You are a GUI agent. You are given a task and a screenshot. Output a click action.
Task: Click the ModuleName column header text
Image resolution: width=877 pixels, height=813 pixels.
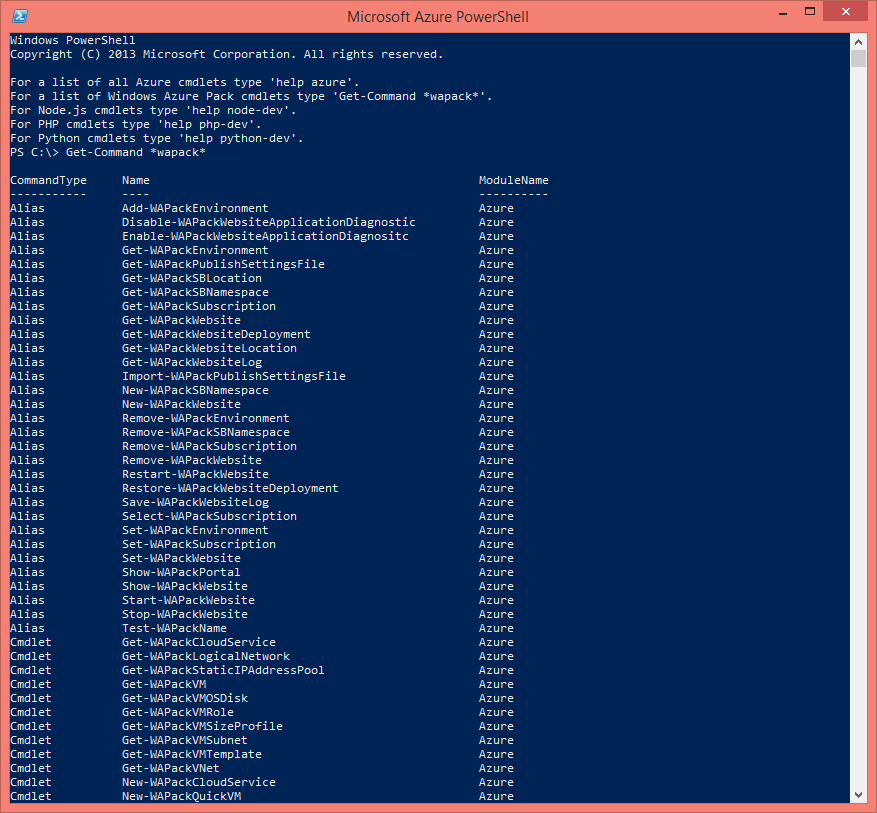(514, 180)
